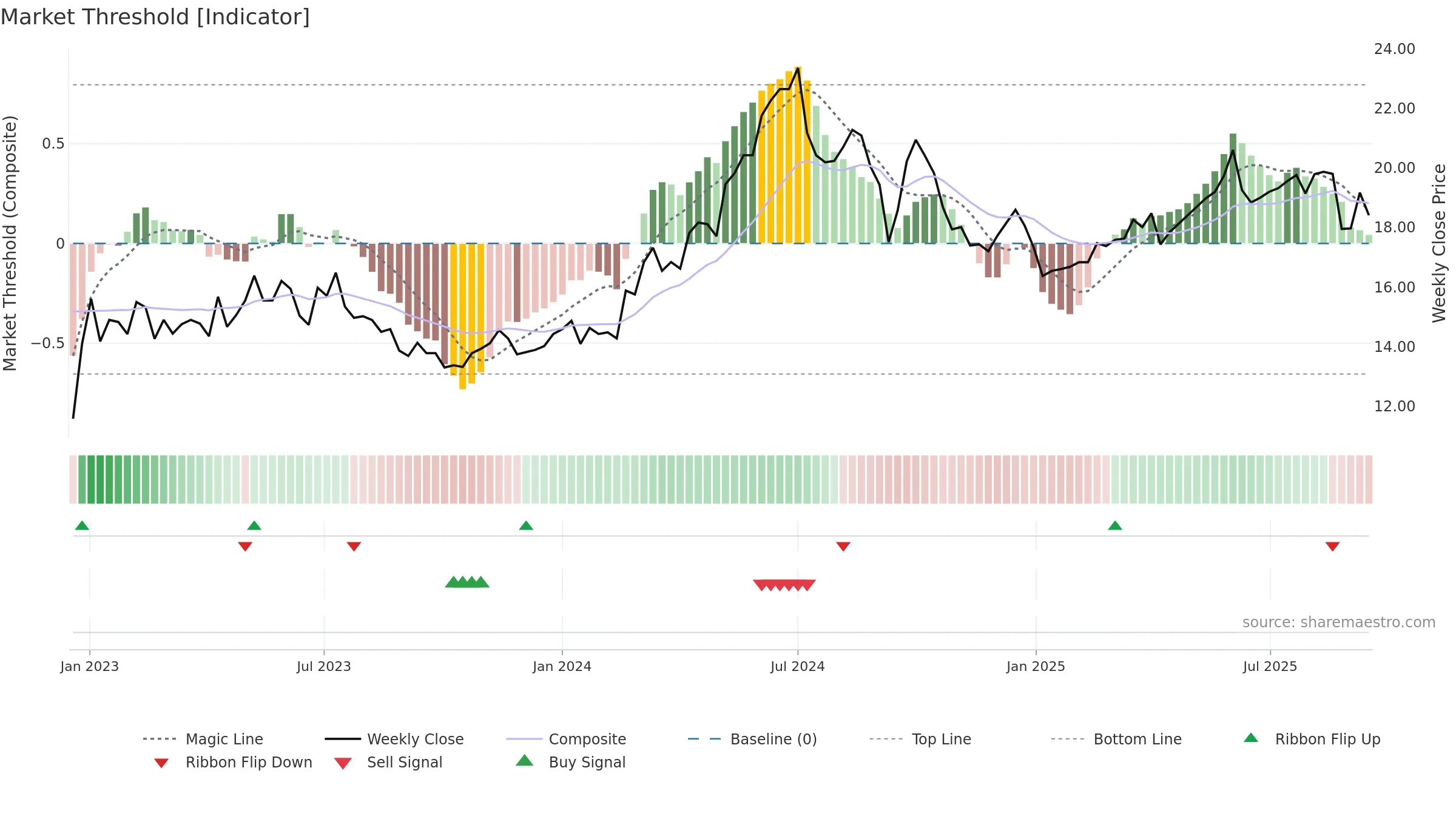Click the 24.00 price axis label
The width and height of the screenshot is (1456, 819).
[1395, 49]
